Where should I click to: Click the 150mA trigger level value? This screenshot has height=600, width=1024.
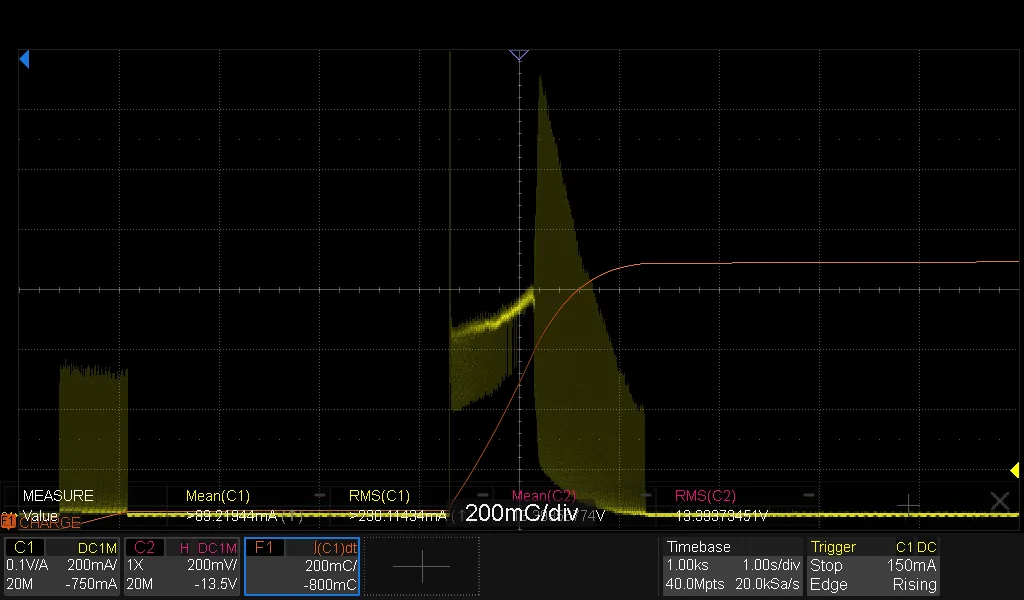point(911,565)
